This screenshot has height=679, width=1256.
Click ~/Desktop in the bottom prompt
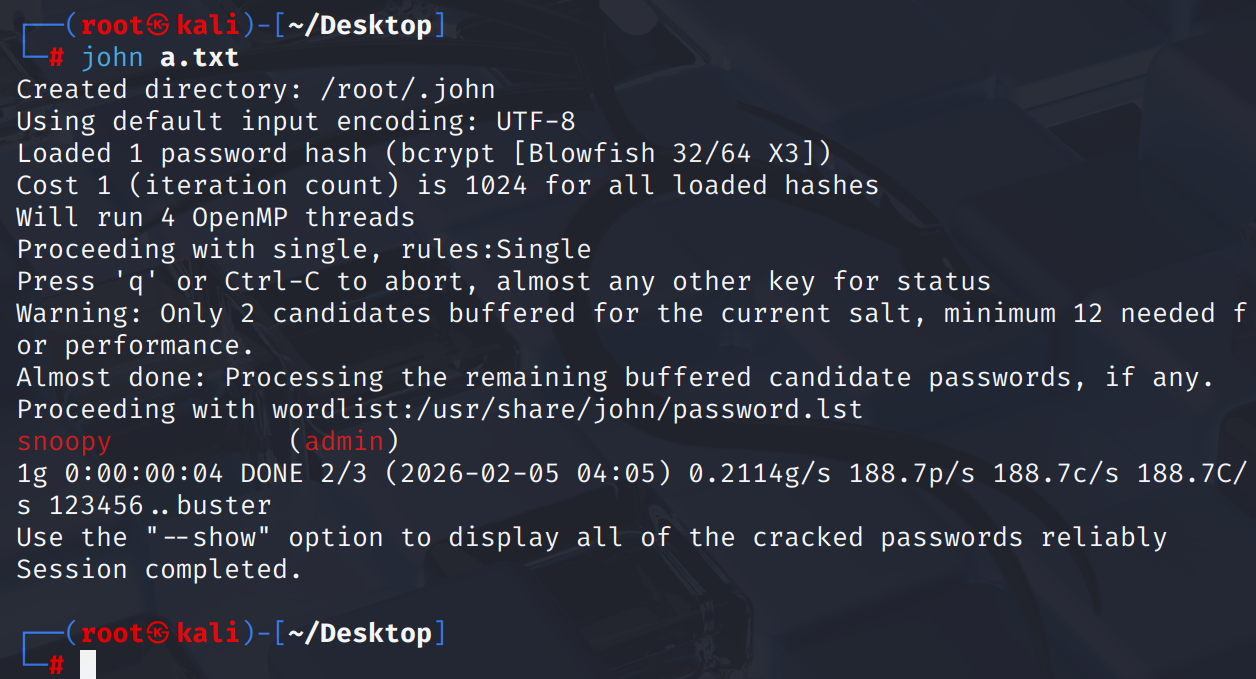click(x=360, y=633)
